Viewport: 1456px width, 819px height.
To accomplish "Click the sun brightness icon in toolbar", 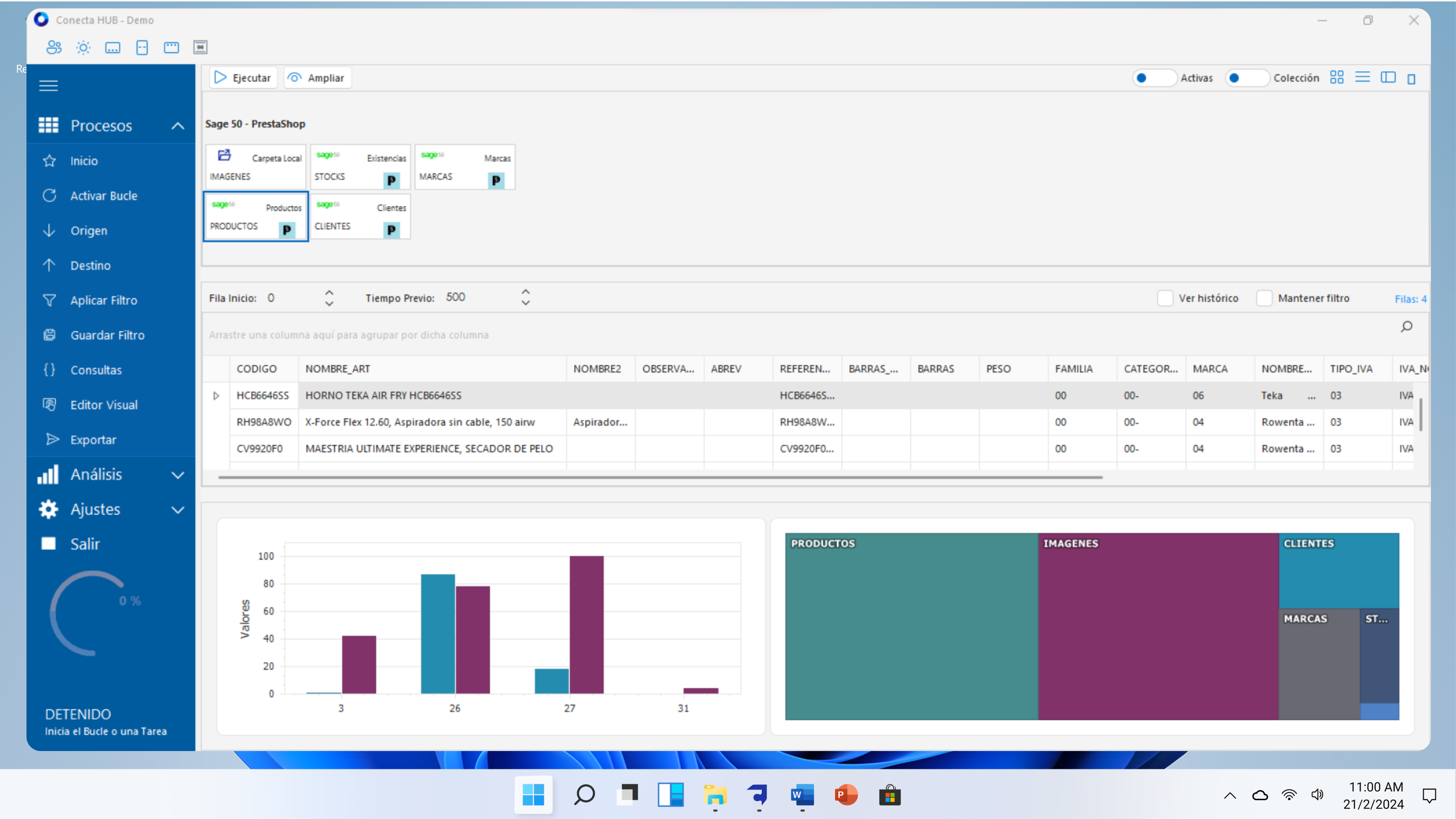I will 83,47.
